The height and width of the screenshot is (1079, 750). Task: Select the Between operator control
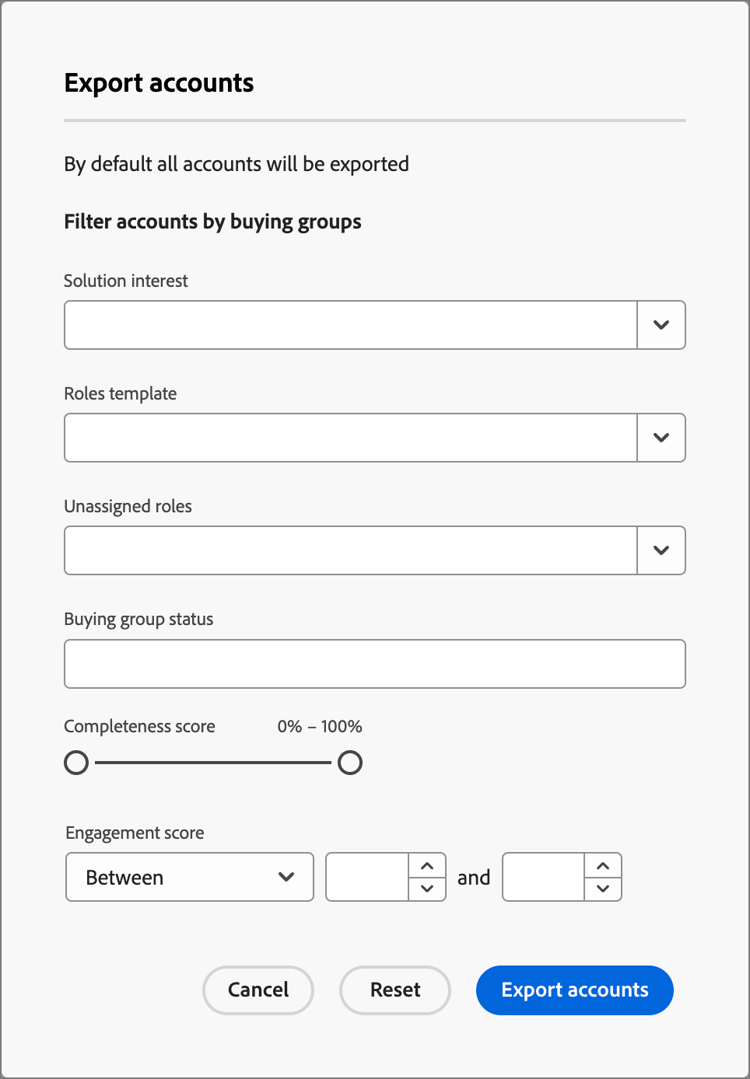[x=189, y=877]
